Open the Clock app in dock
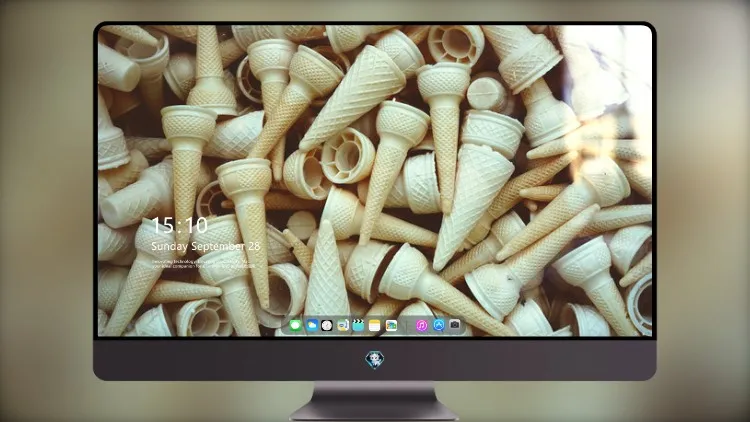Image resolution: width=750 pixels, height=422 pixels. point(327,325)
